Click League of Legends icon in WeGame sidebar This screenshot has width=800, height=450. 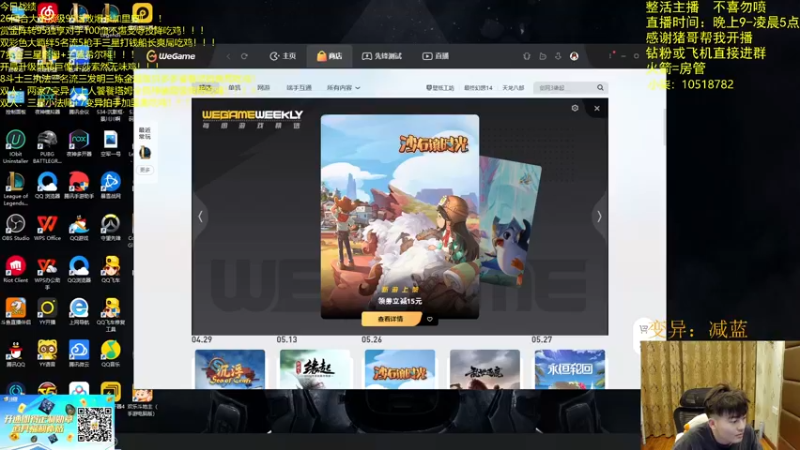[145, 152]
